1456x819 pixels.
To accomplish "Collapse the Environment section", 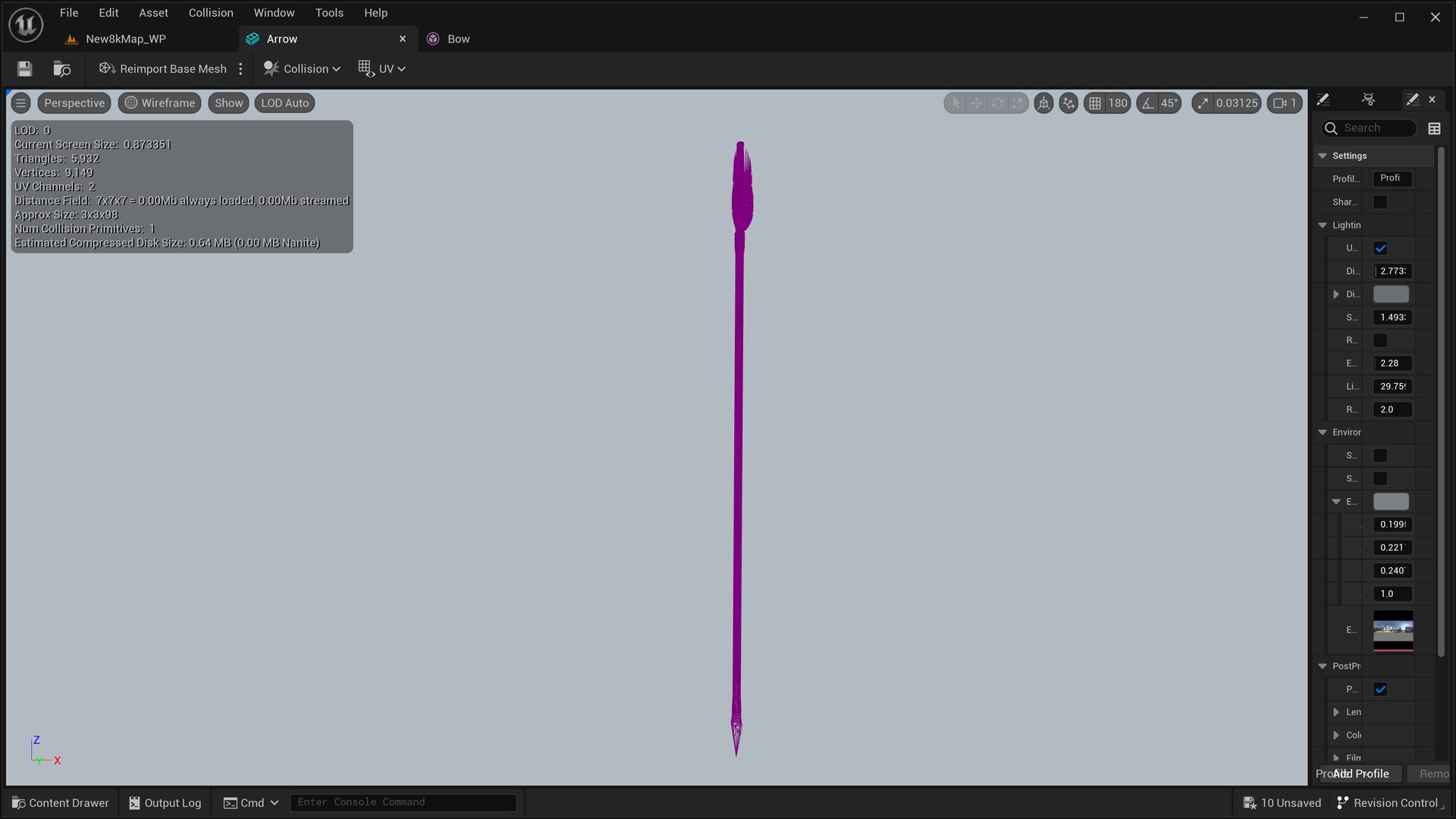I will [1323, 432].
